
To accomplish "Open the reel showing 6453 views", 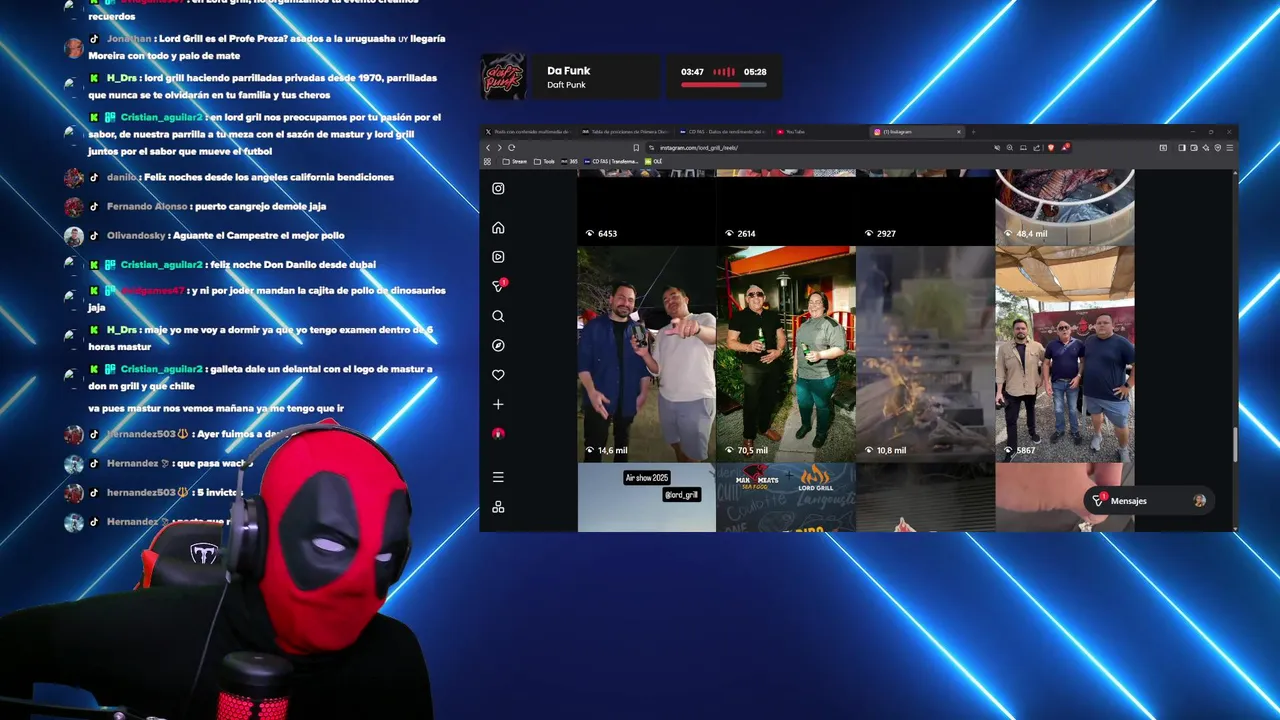I will click(647, 207).
